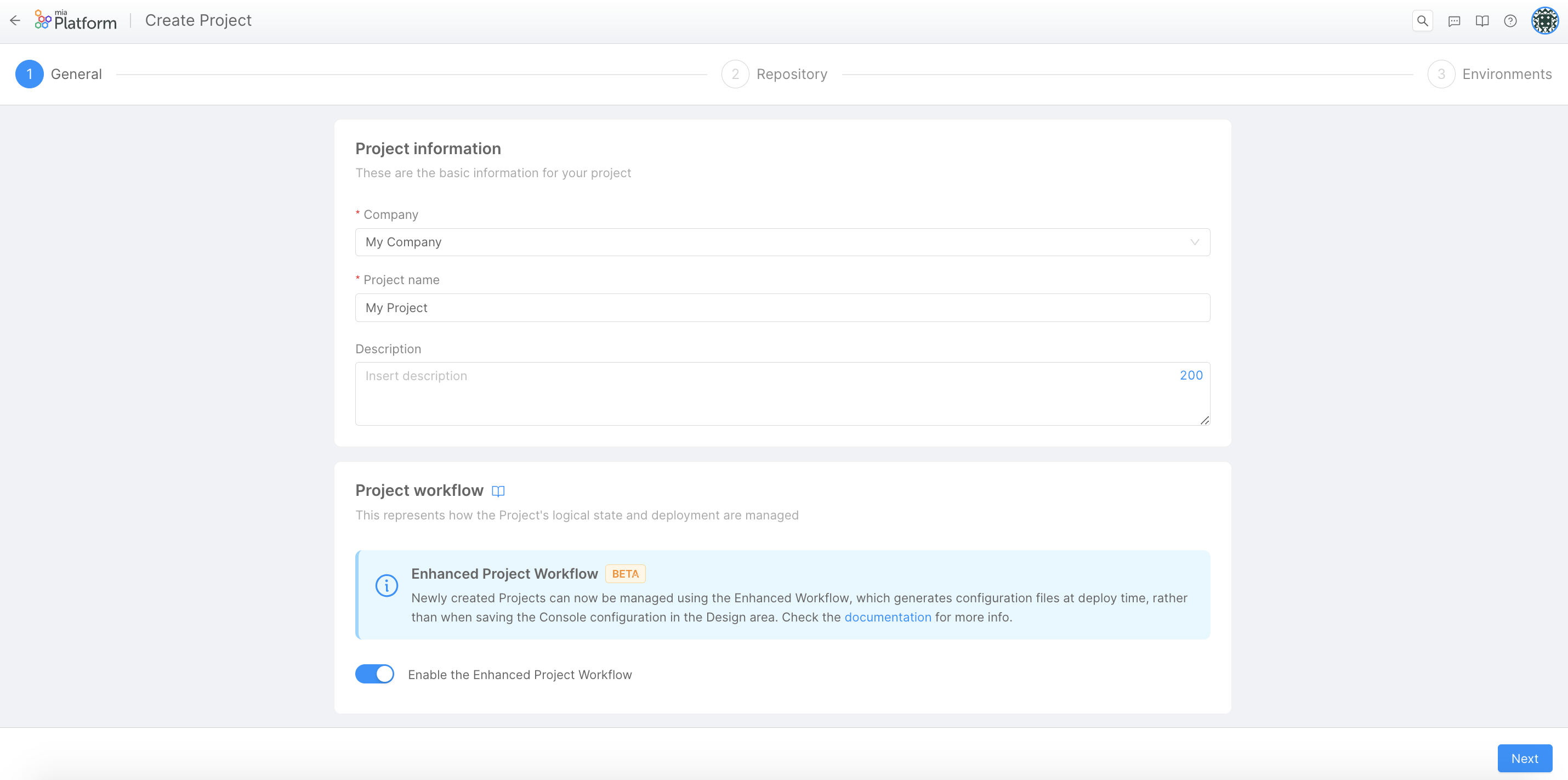Screen dimensions: 1568x780
Task: Click inside the Project name field
Action: point(782,308)
